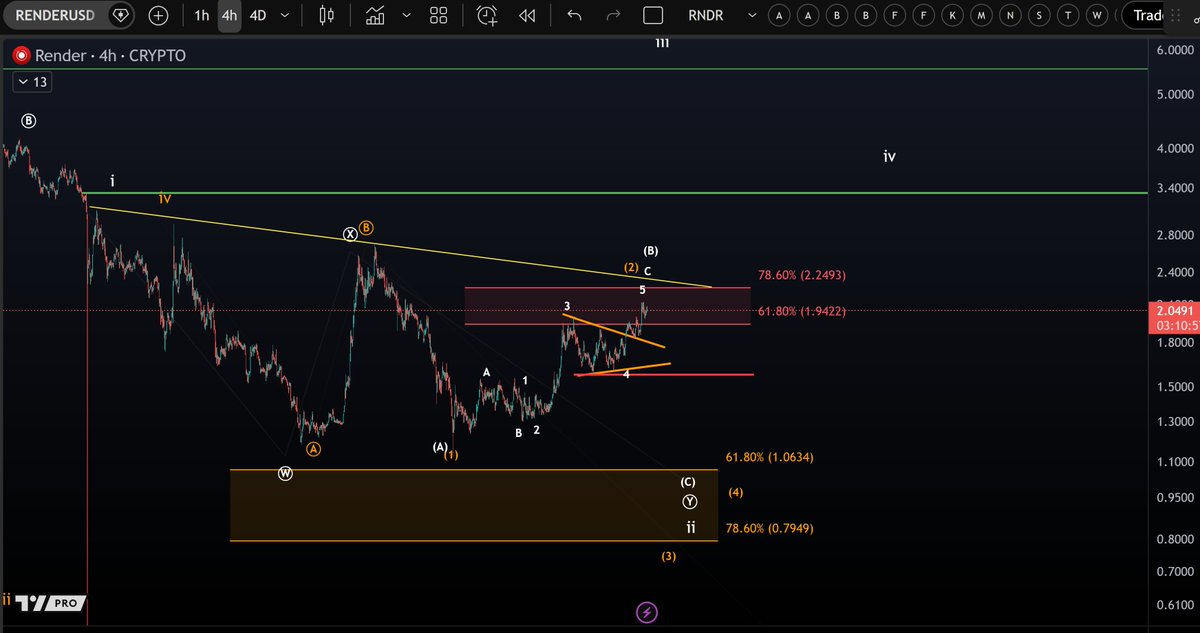This screenshot has height=633, width=1200.
Task: Open indicator templates grid icon
Action: [x=438, y=16]
